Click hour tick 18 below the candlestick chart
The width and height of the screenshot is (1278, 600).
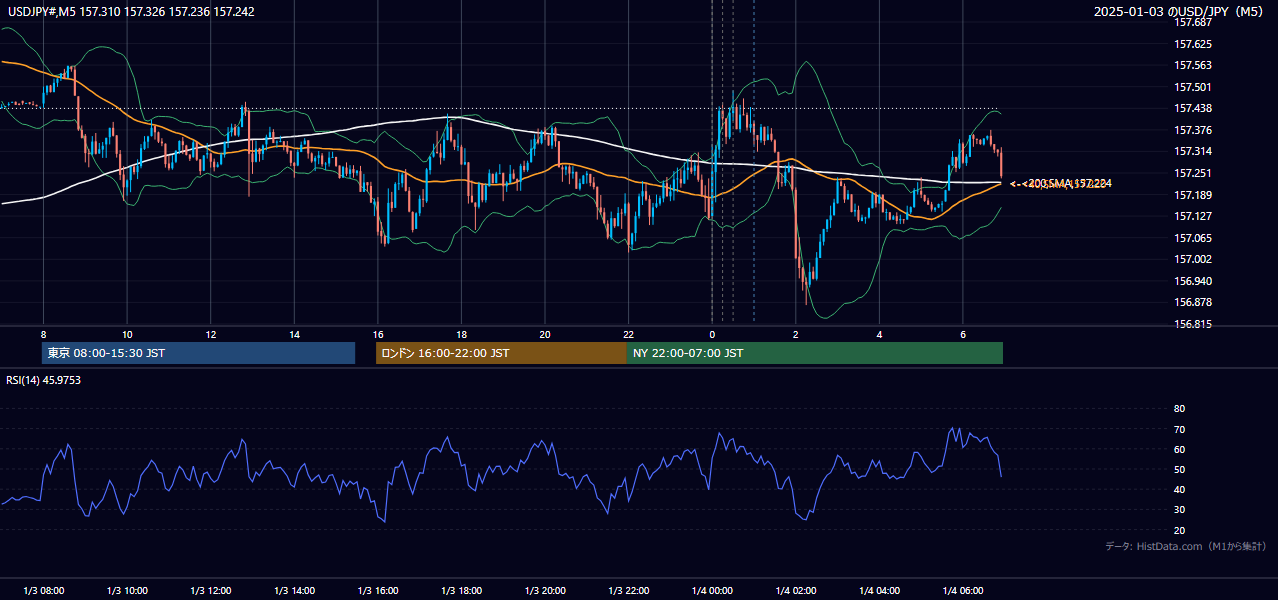click(x=462, y=334)
